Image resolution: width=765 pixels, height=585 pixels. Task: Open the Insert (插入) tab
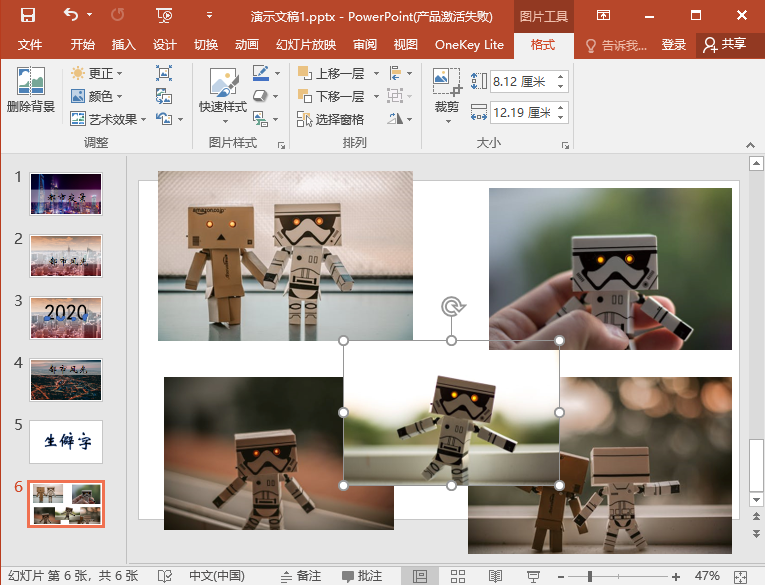[x=124, y=45]
